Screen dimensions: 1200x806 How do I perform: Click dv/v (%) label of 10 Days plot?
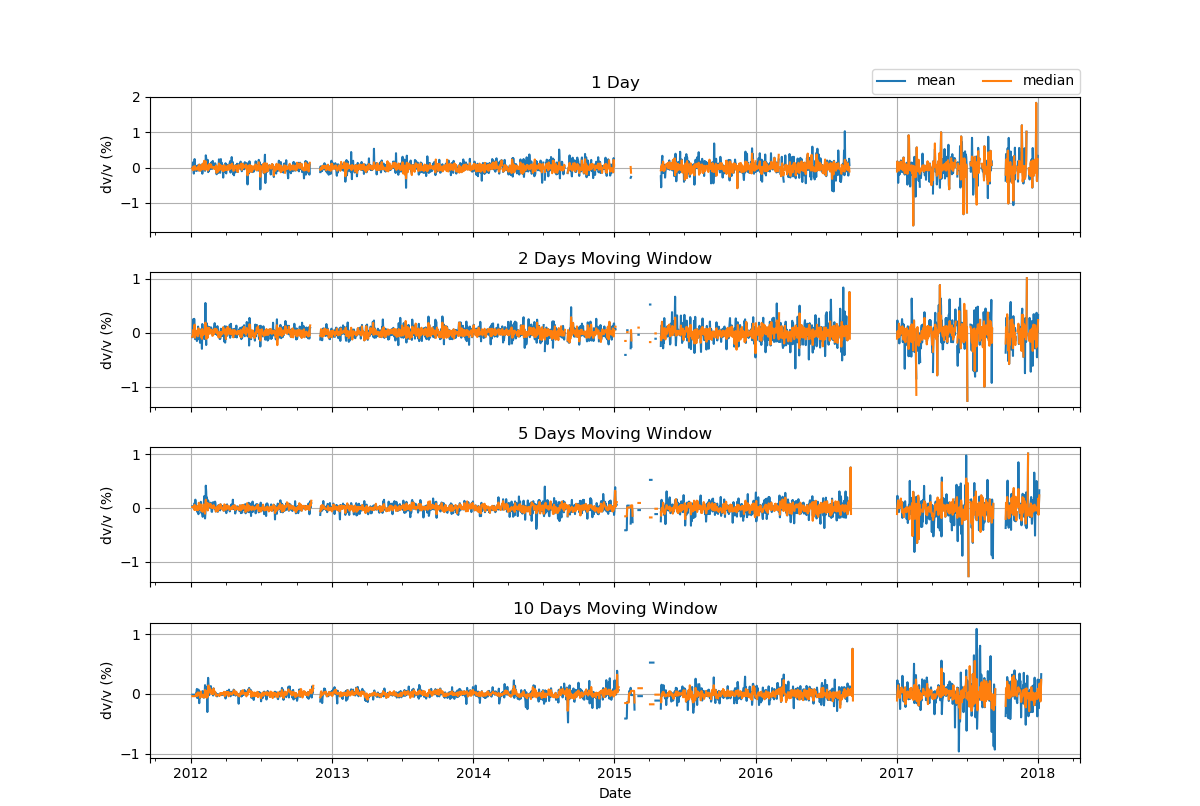[x=107, y=690]
